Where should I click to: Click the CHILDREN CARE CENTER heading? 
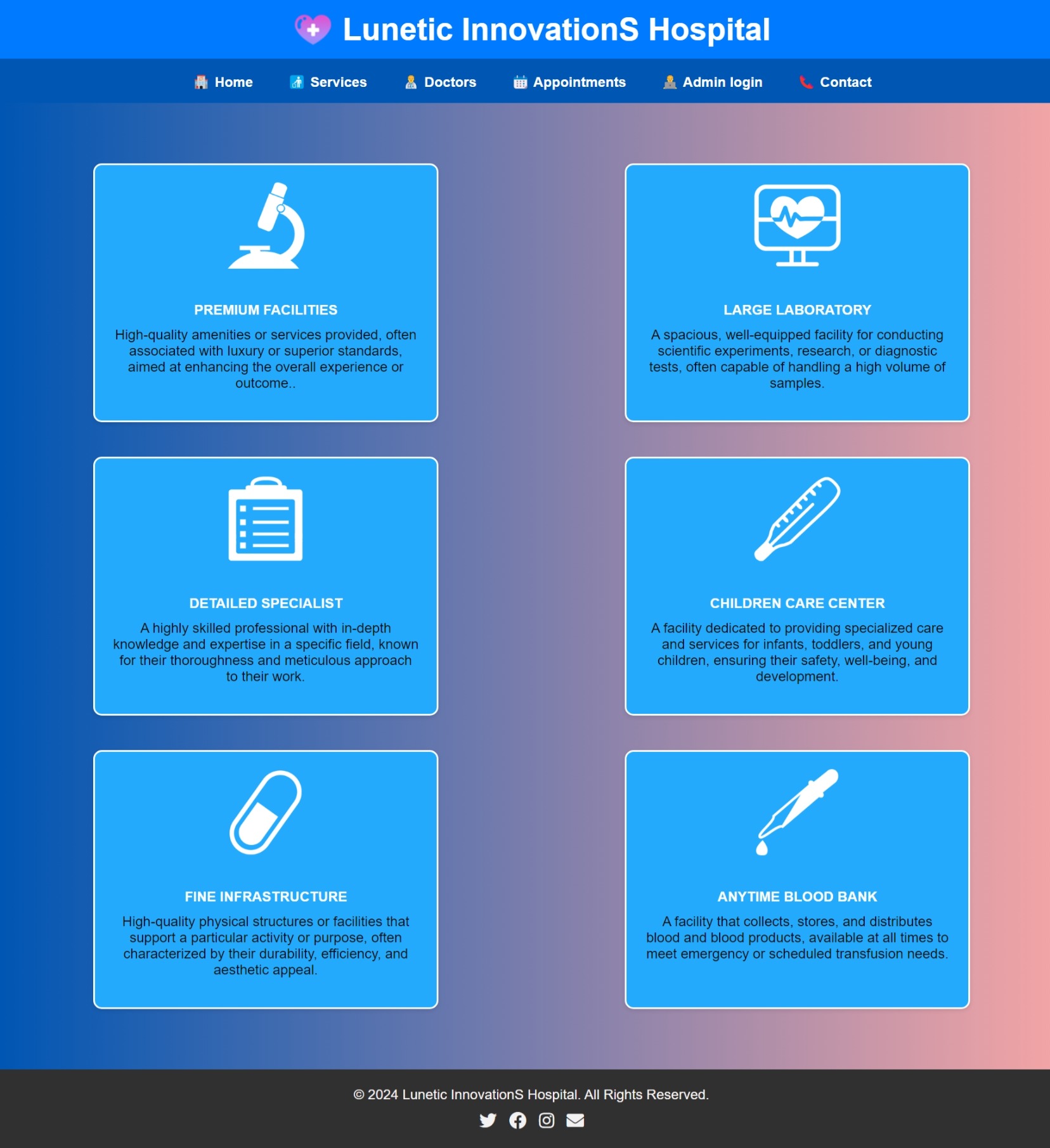click(797, 603)
